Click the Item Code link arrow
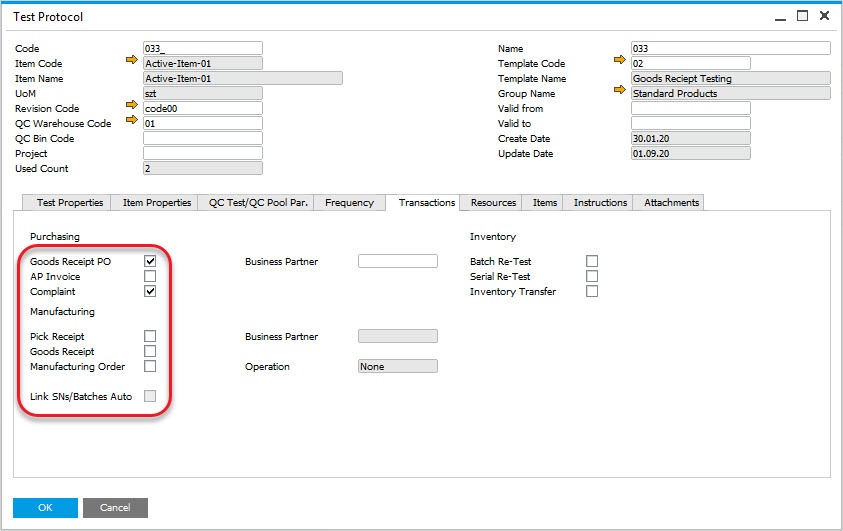Screen dimensions: 843x531 (x=131, y=63)
